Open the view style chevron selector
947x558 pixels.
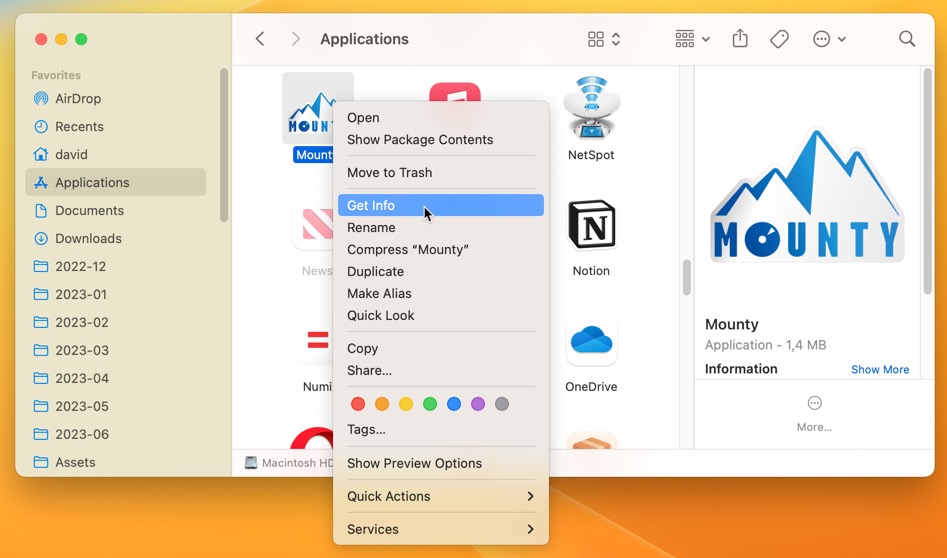[616, 39]
